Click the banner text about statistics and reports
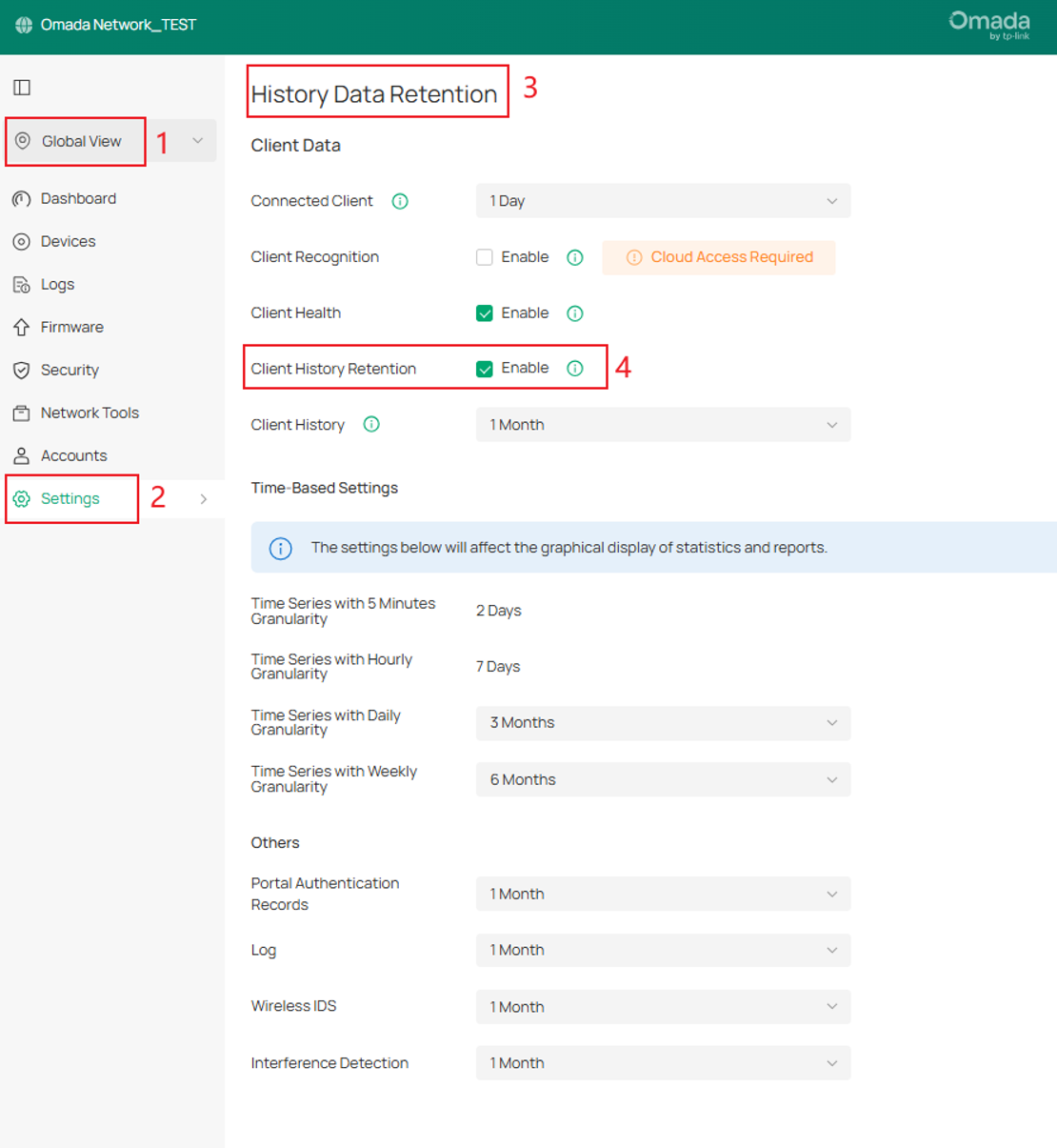Screen dimensions: 1057x1148 [569, 548]
